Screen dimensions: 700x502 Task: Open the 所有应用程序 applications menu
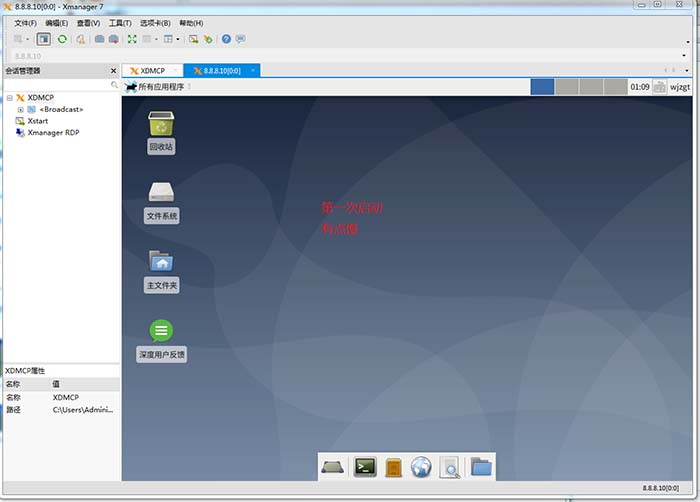[x=155, y=87]
